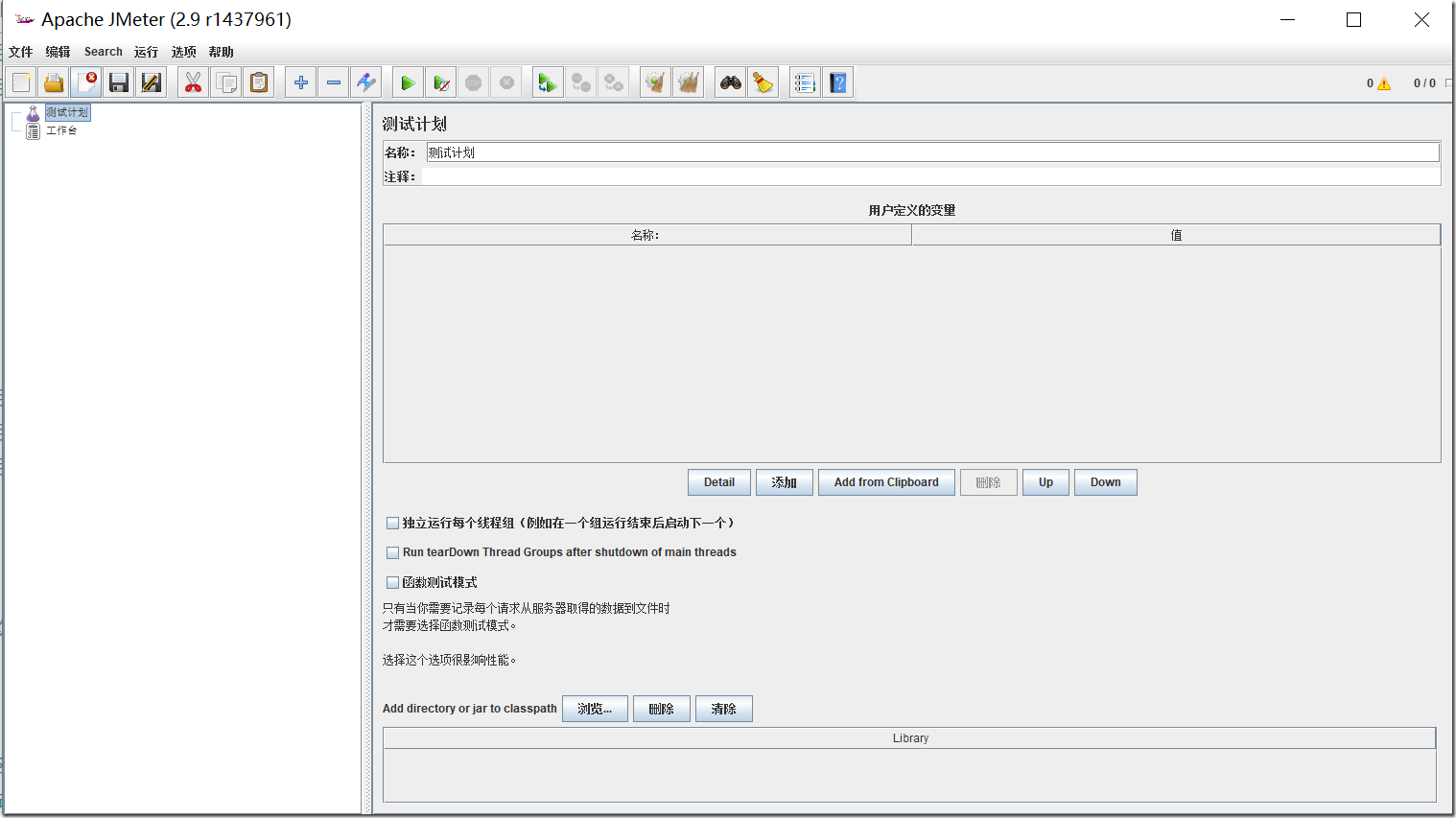Start test with no pauses icon
This screenshot has width=1456, height=818.
(441, 82)
